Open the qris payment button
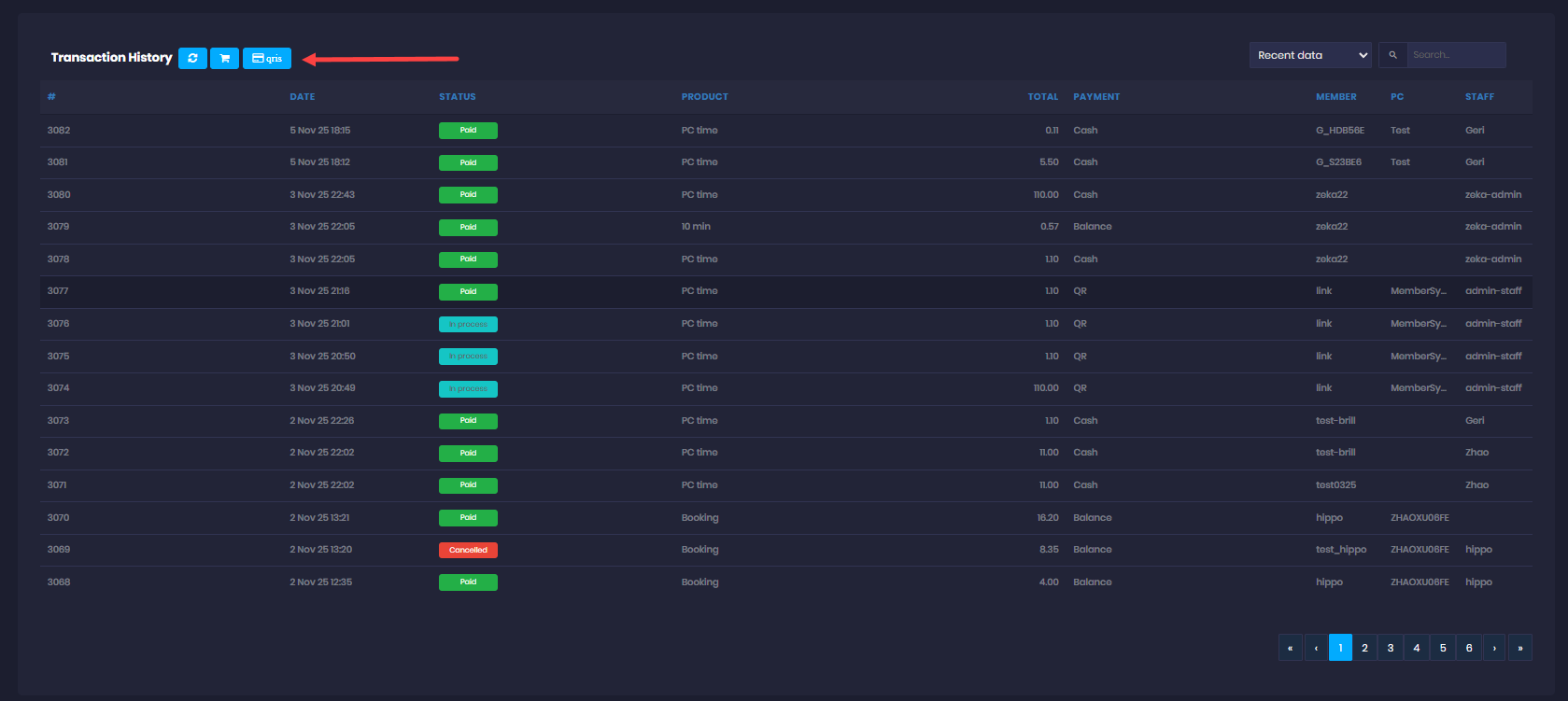This screenshot has height=701, width=1568. point(267,58)
